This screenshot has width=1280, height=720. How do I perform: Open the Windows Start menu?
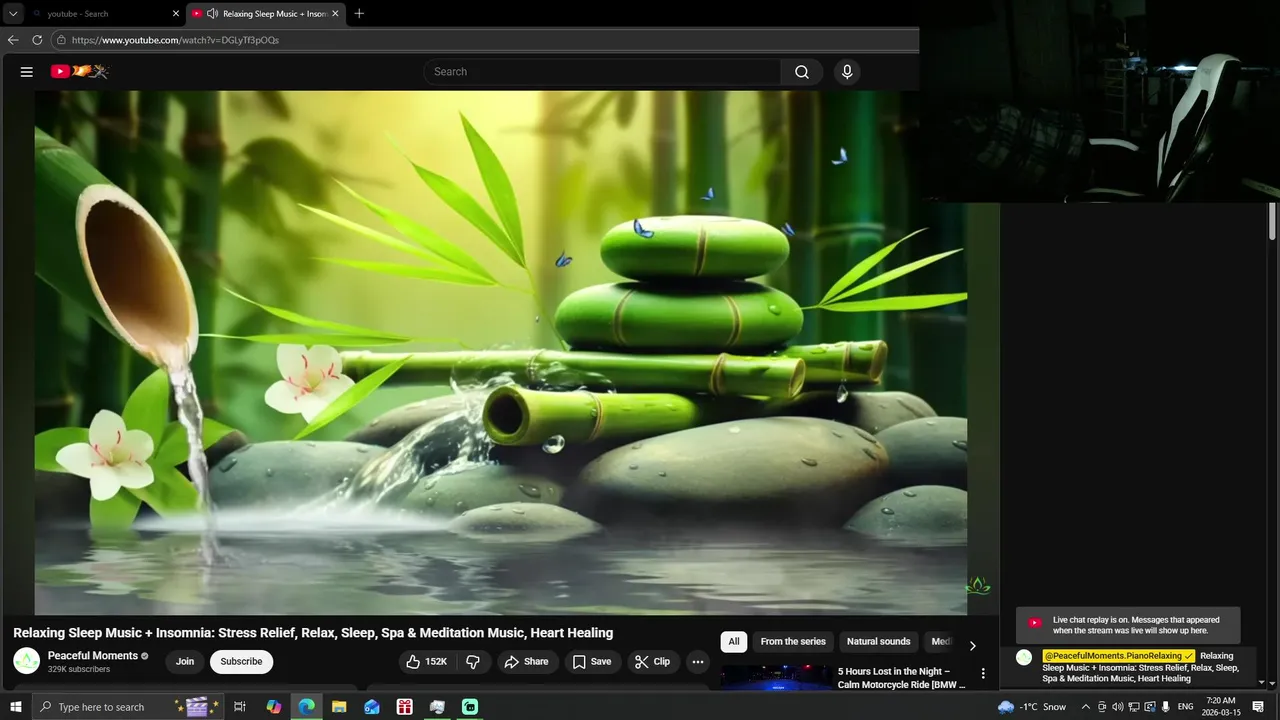15,707
